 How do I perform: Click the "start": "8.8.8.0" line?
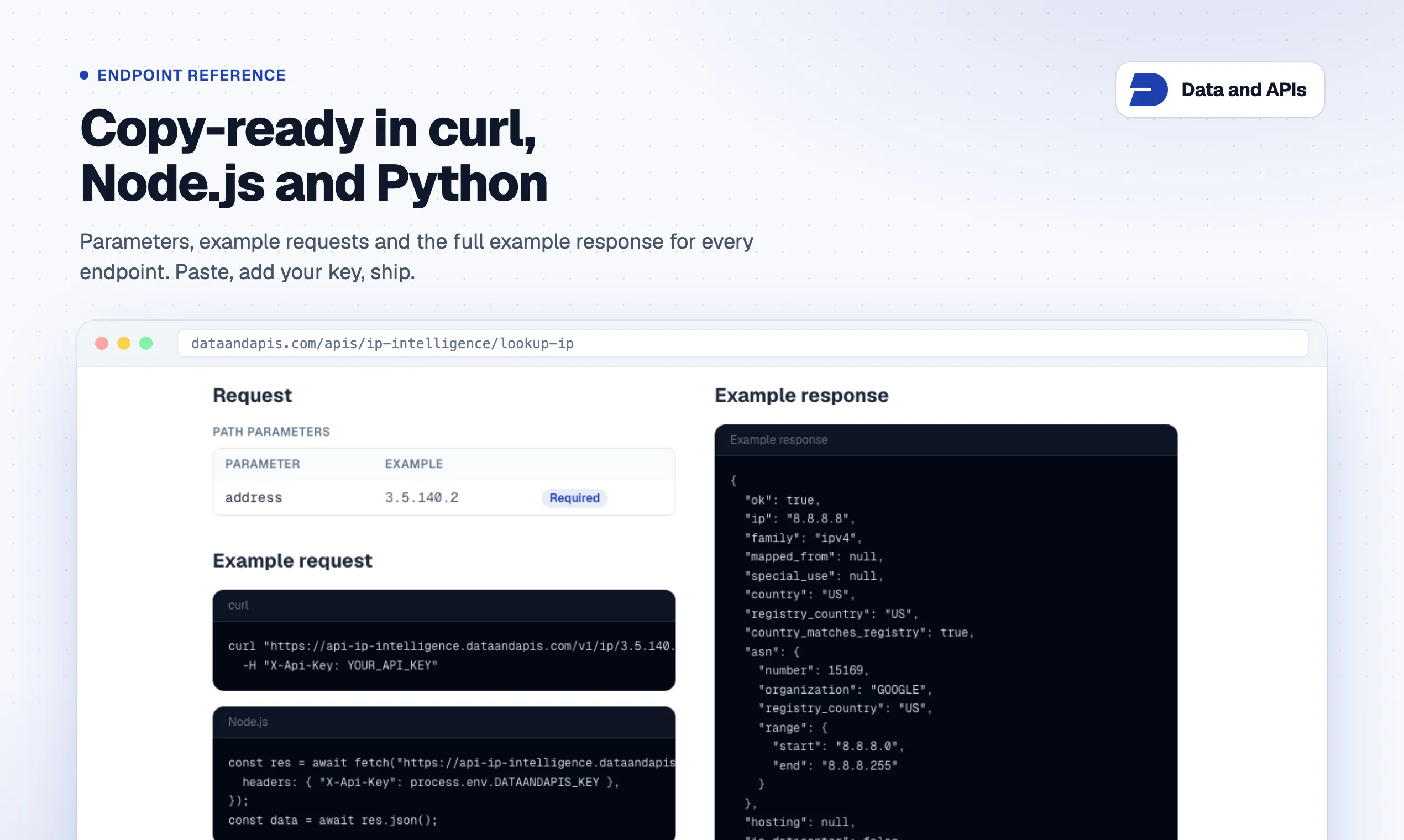click(839, 746)
